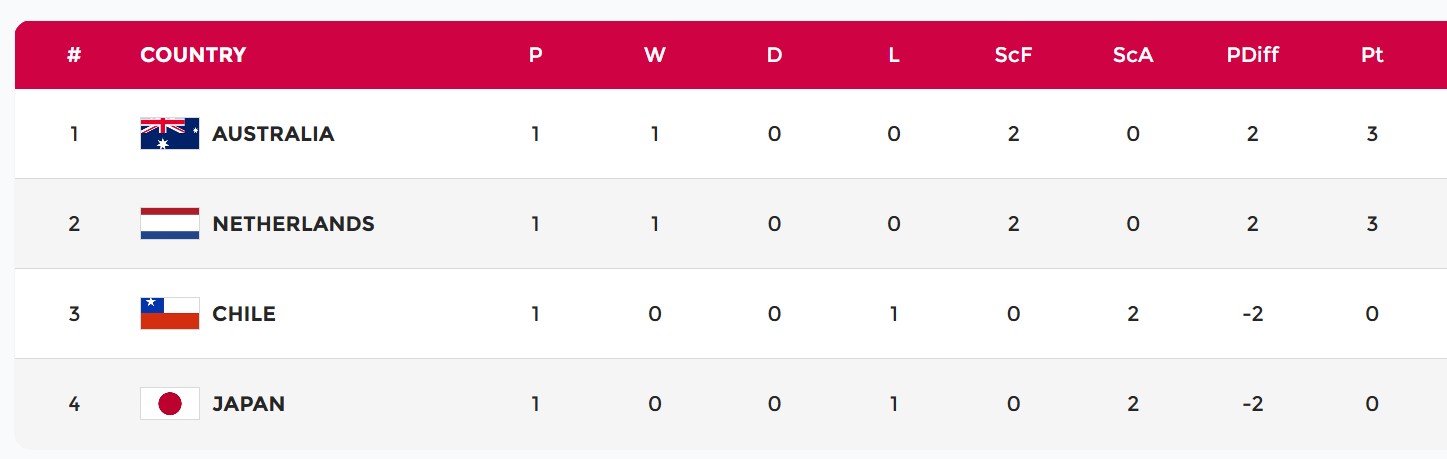Click the ScF column header

coord(1013,55)
